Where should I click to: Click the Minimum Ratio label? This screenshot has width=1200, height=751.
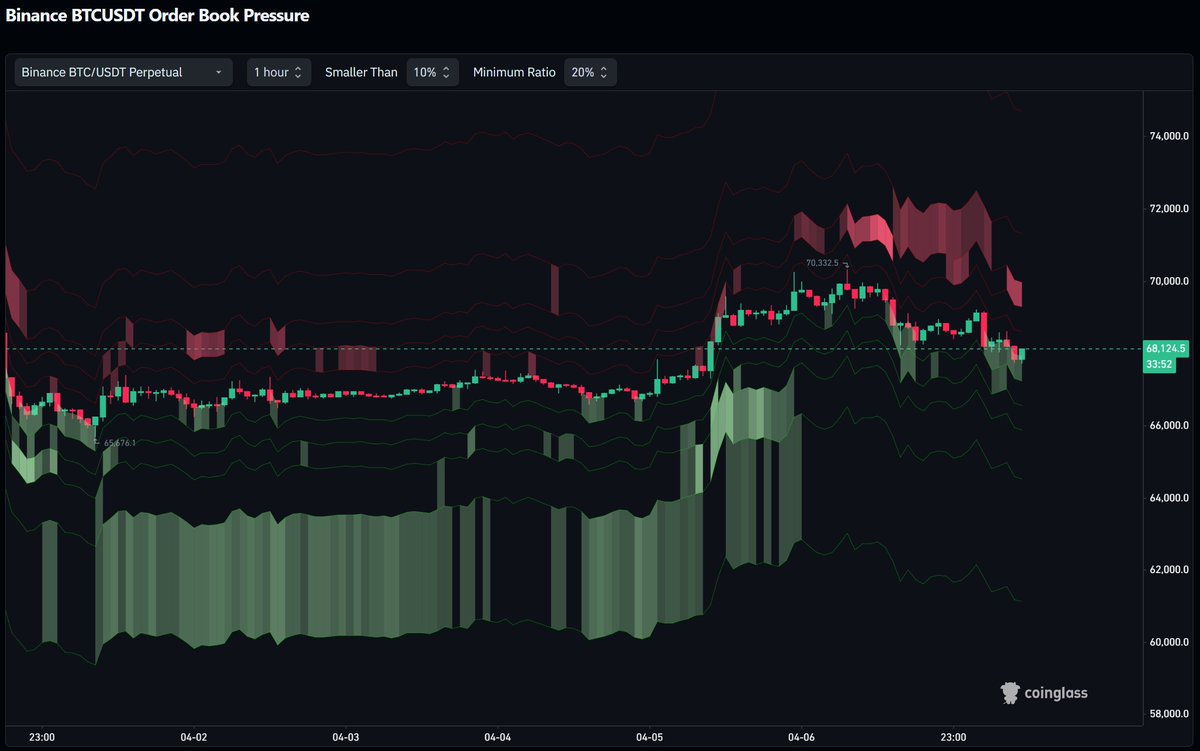(x=513, y=72)
